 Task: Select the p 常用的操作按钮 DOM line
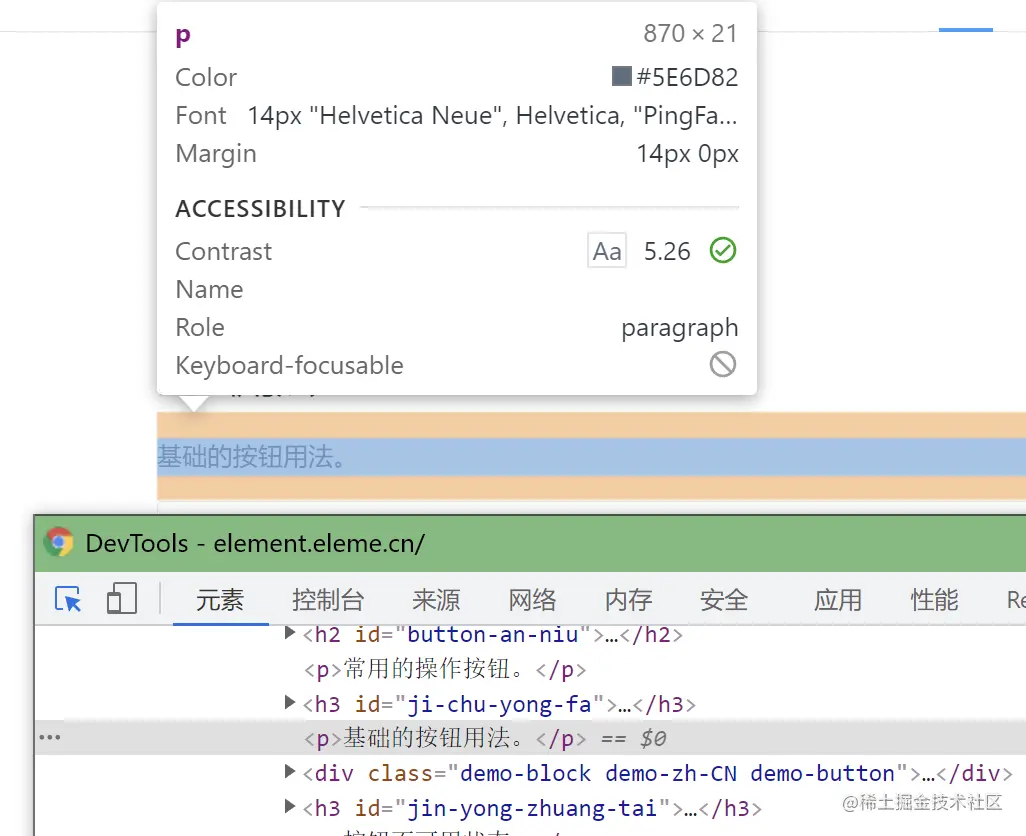(x=445, y=669)
